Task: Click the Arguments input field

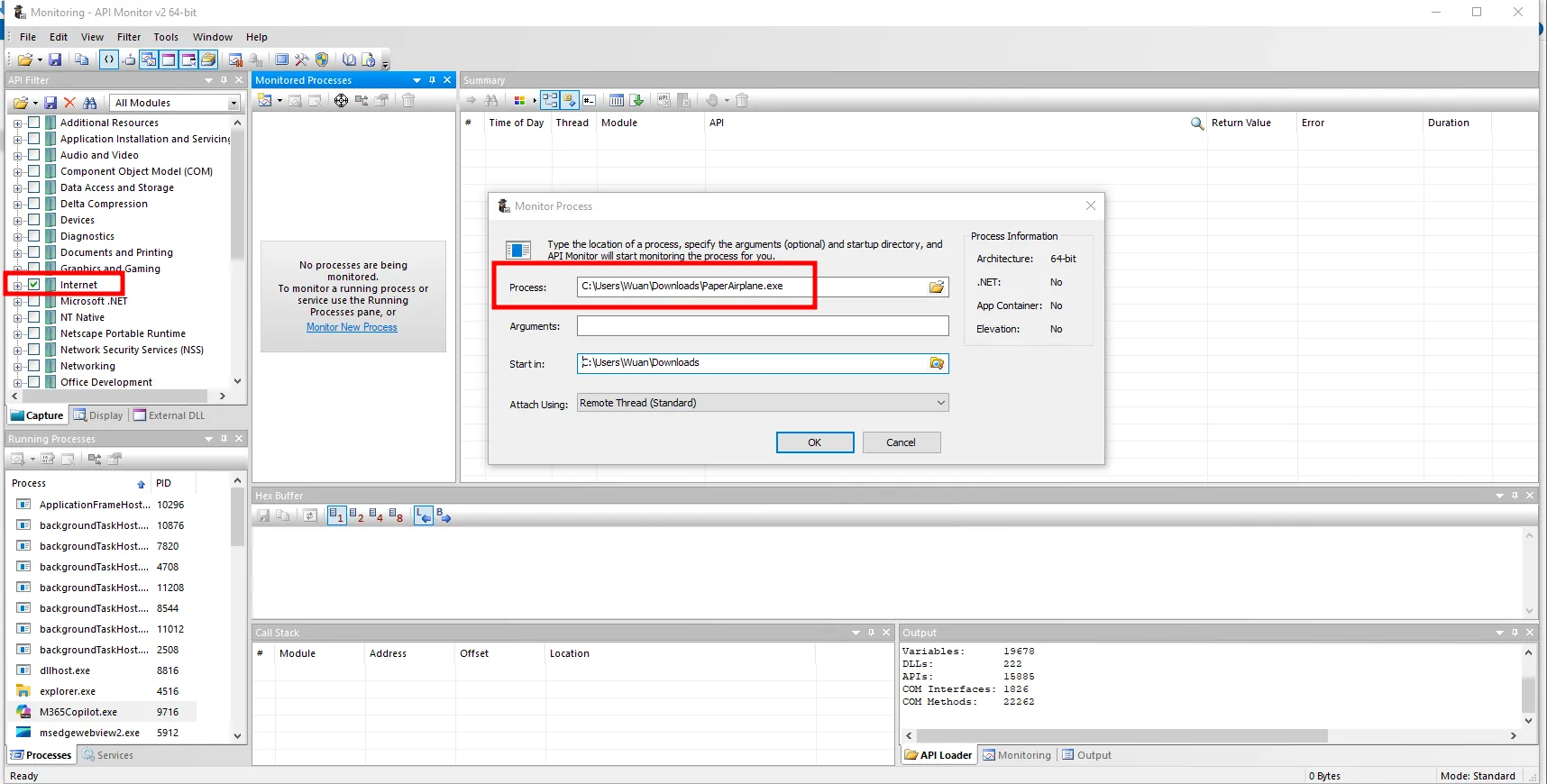Action: pos(763,326)
